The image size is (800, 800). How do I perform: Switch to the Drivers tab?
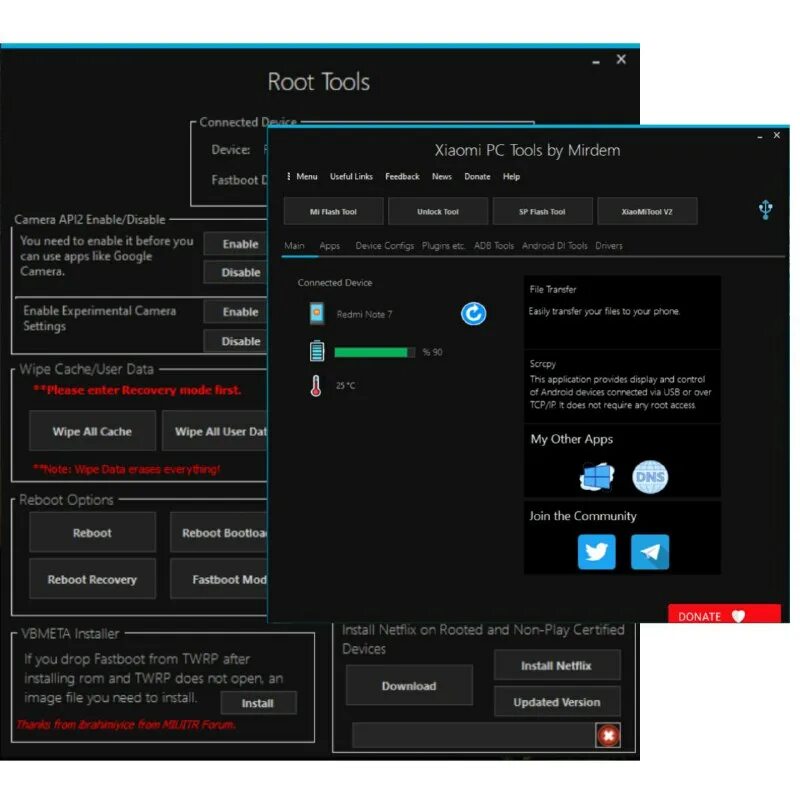tap(609, 245)
